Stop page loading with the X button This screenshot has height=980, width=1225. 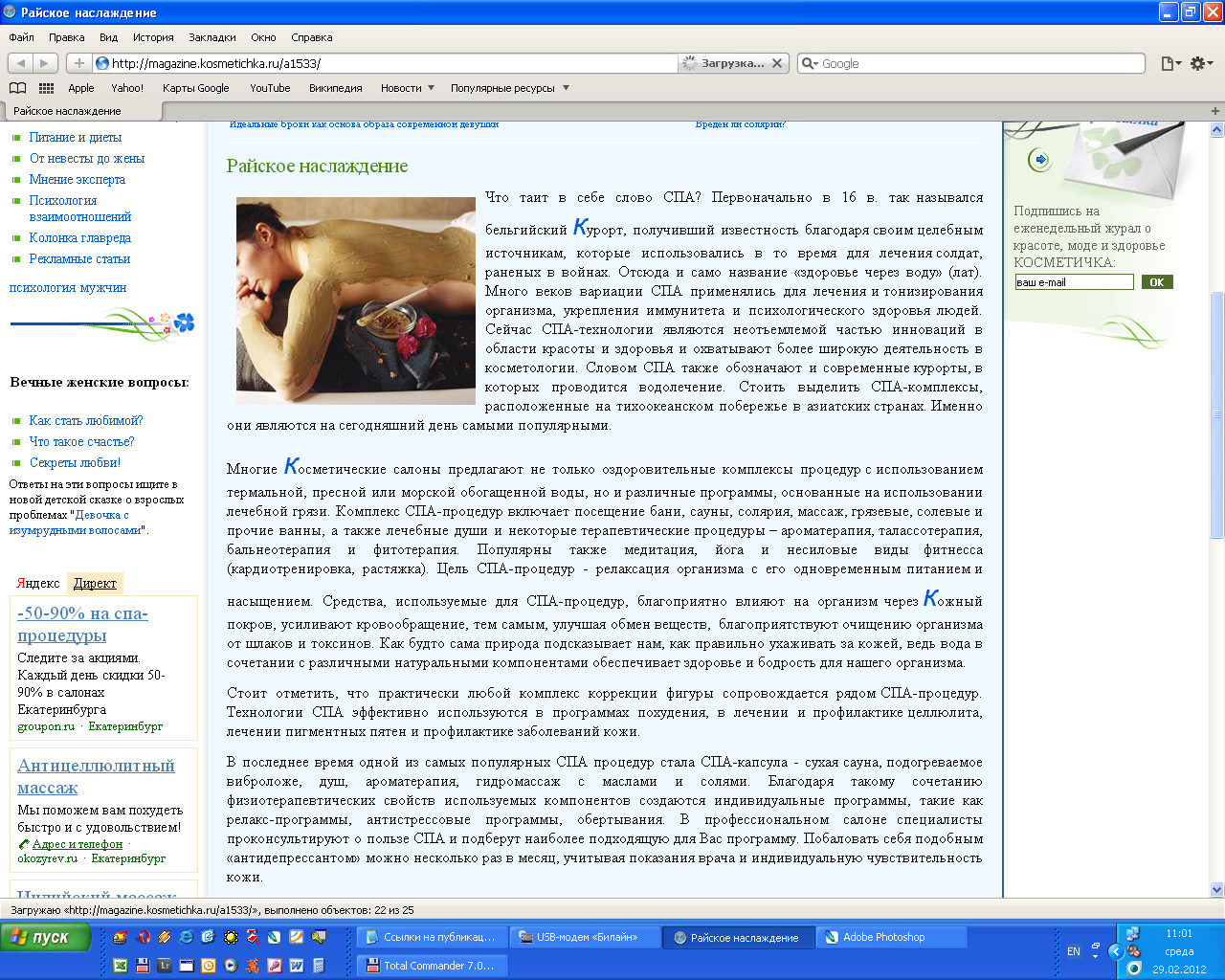coord(777,63)
